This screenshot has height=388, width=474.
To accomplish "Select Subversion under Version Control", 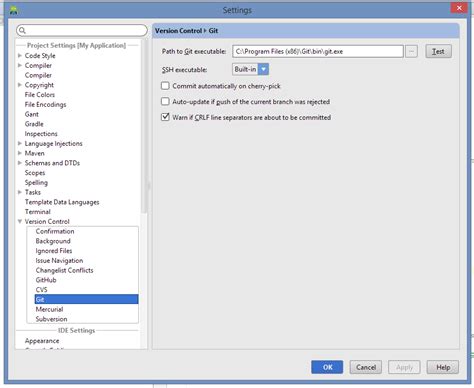I will point(51,319).
